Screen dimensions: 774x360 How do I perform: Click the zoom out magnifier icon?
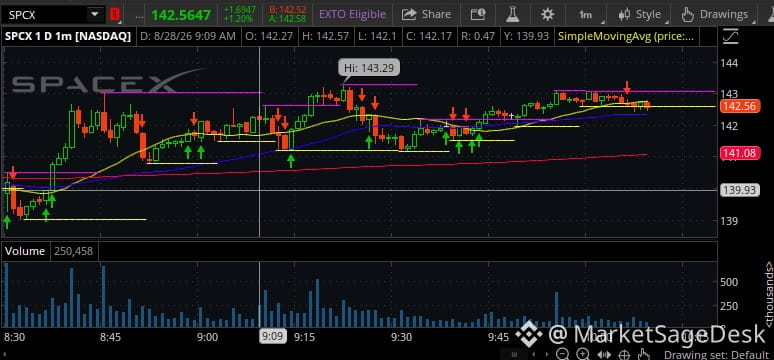click(563, 354)
